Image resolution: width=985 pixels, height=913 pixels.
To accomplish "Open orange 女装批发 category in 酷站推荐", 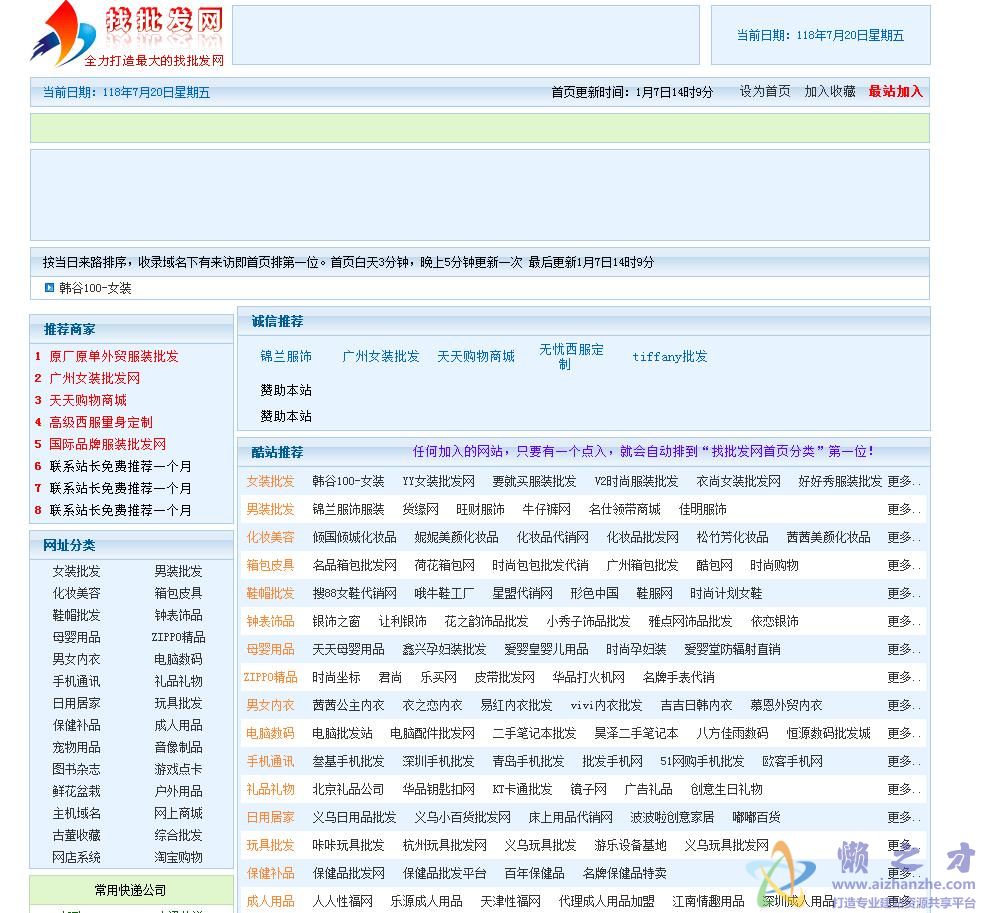I will (270, 481).
